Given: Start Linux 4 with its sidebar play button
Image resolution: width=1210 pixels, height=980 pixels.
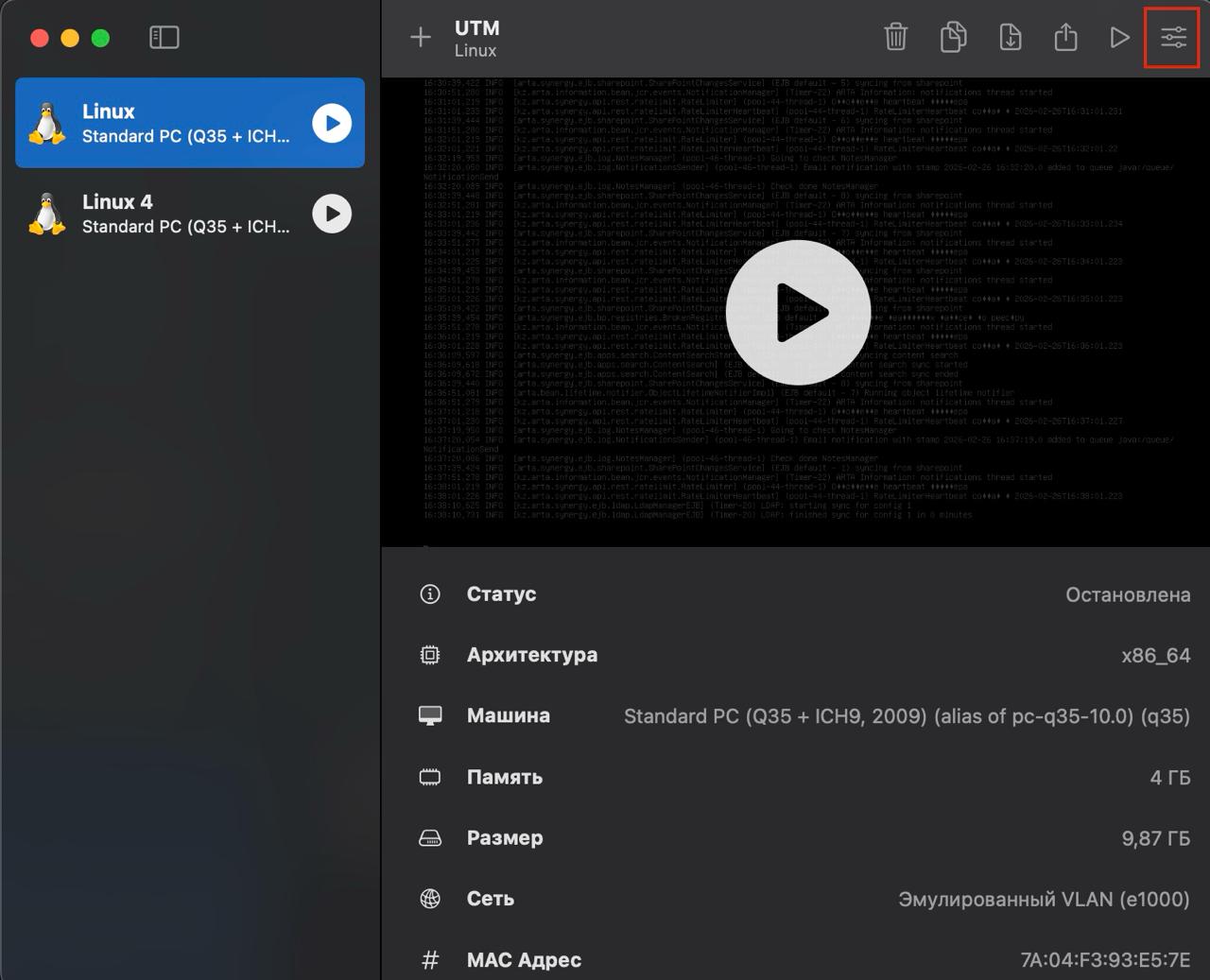Looking at the screenshot, I should (332, 214).
